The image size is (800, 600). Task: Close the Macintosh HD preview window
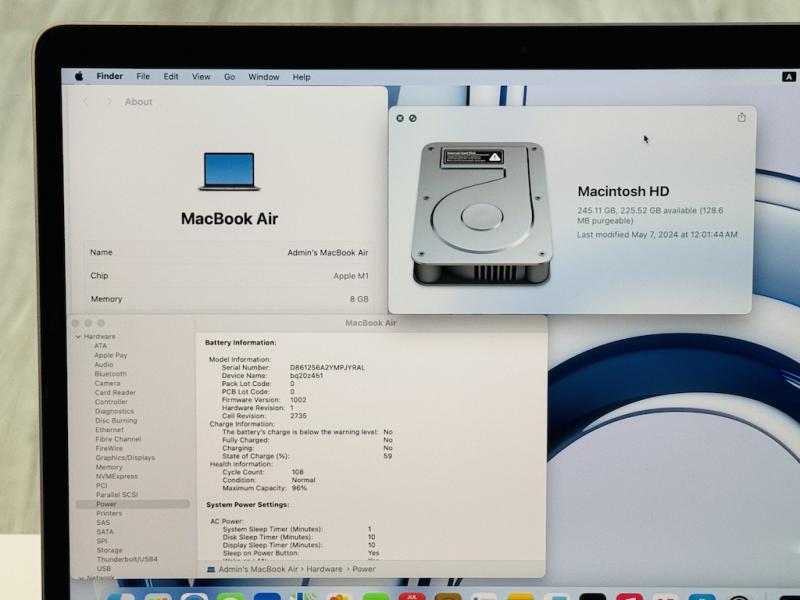click(400, 118)
